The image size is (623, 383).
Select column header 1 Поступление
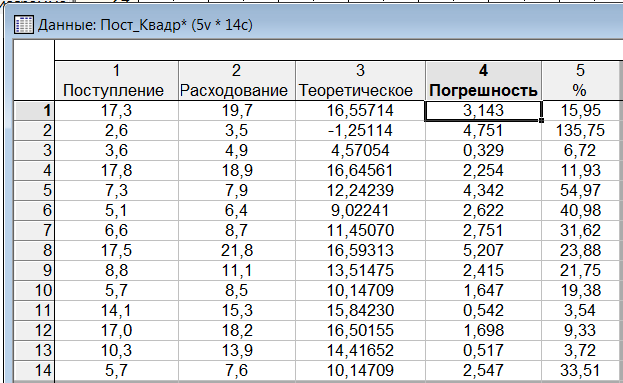click(116, 81)
